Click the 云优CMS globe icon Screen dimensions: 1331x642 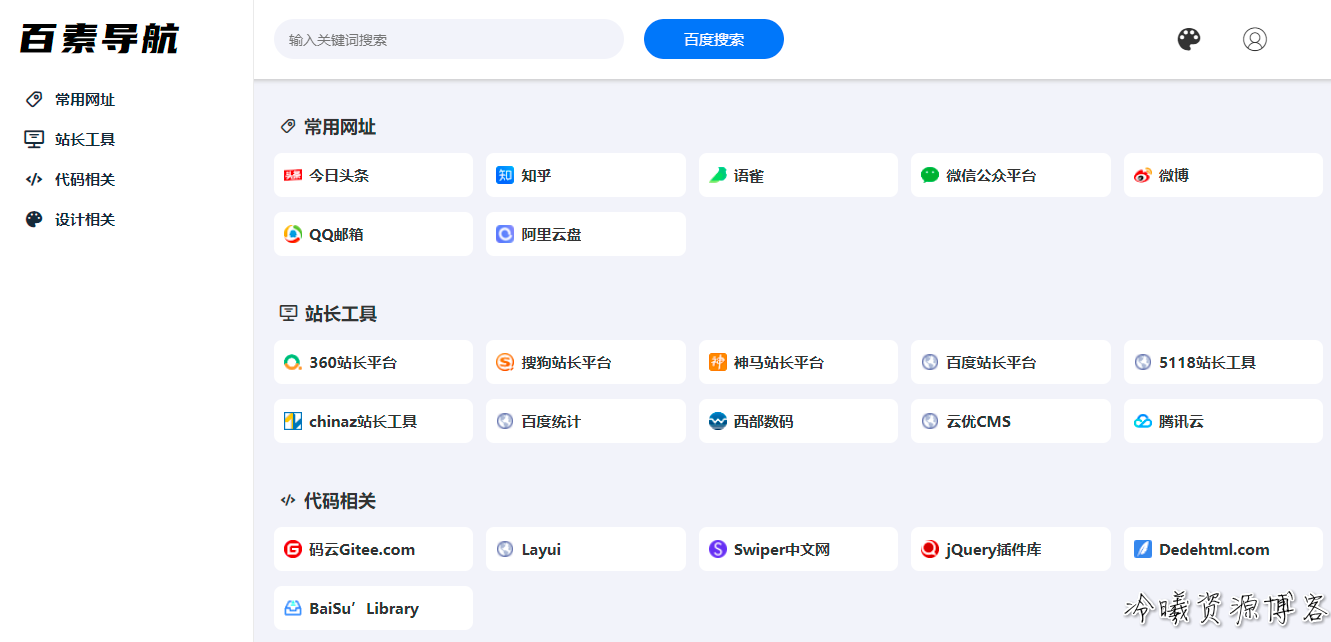pos(930,421)
